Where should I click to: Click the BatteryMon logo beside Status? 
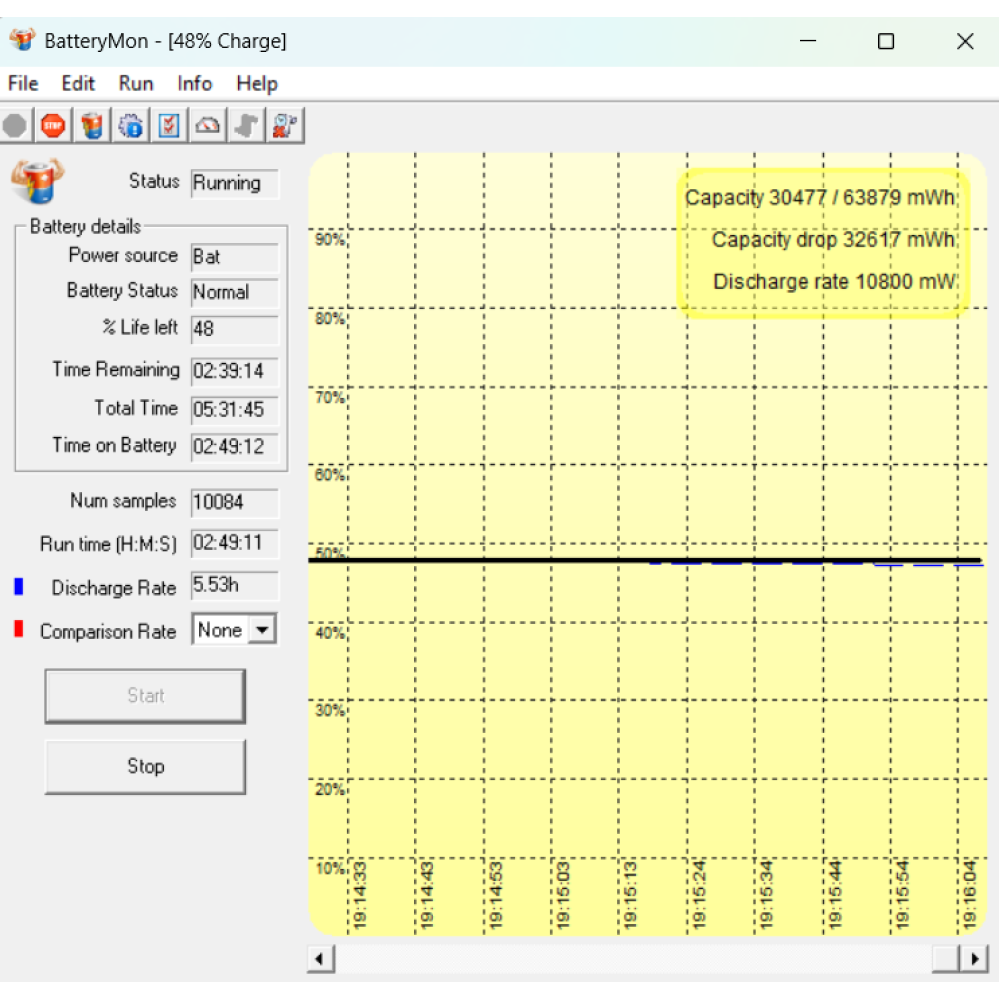(36, 181)
